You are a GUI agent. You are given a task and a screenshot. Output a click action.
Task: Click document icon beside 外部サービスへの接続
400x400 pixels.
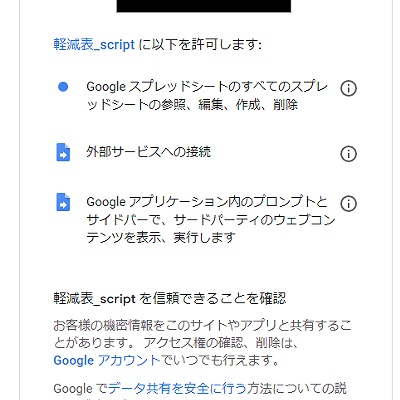pyautogui.click(x=63, y=152)
